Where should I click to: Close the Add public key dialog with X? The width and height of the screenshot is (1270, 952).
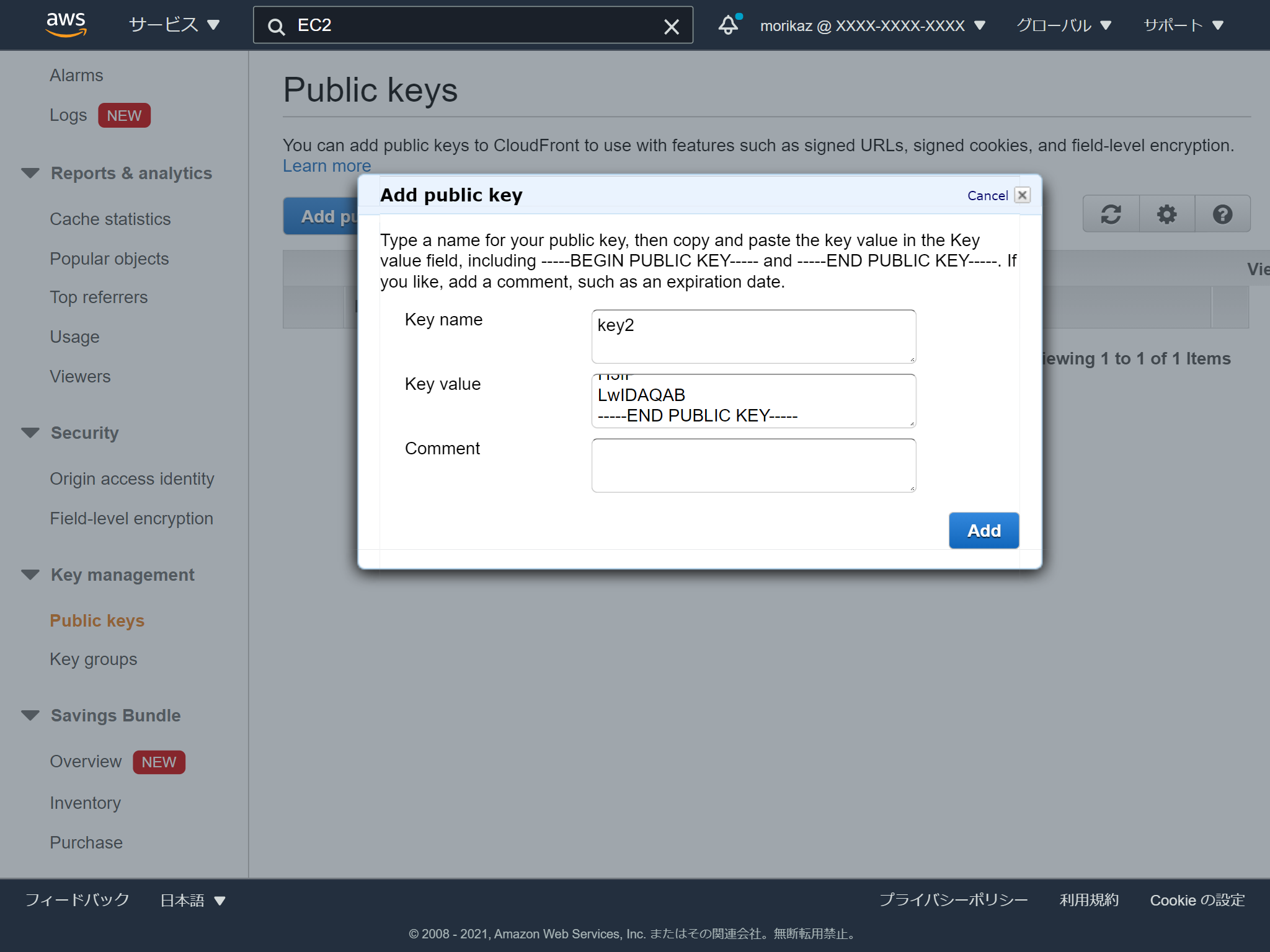1022,195
